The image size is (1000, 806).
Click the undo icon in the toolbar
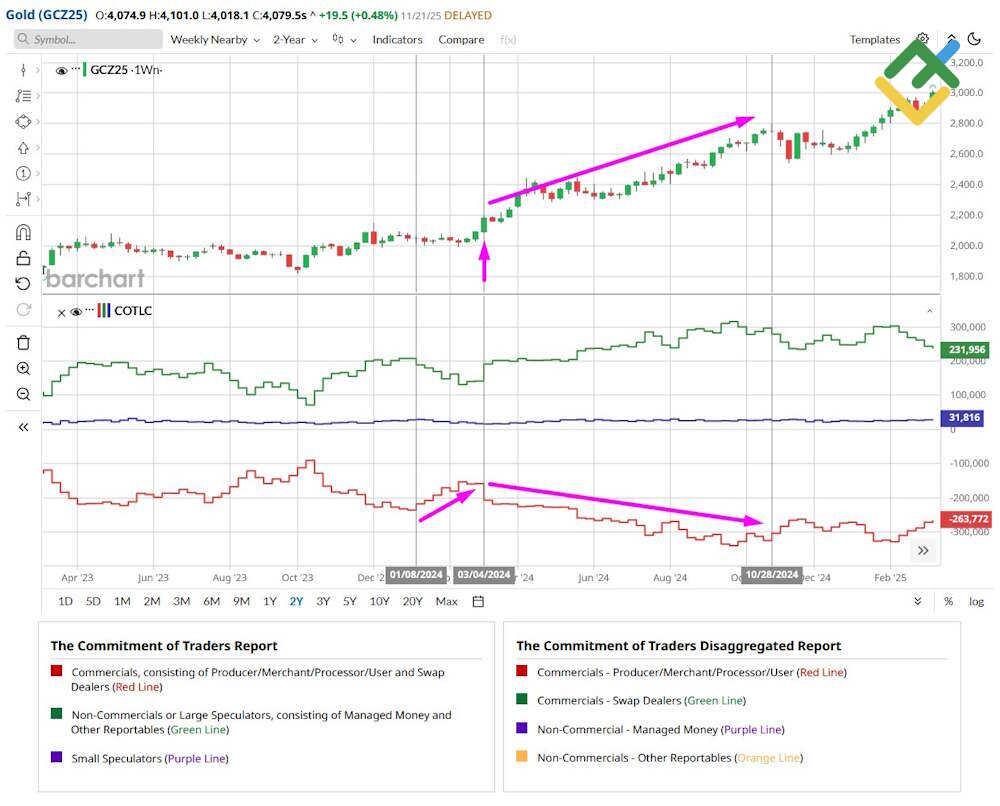(x=22, y=283)
